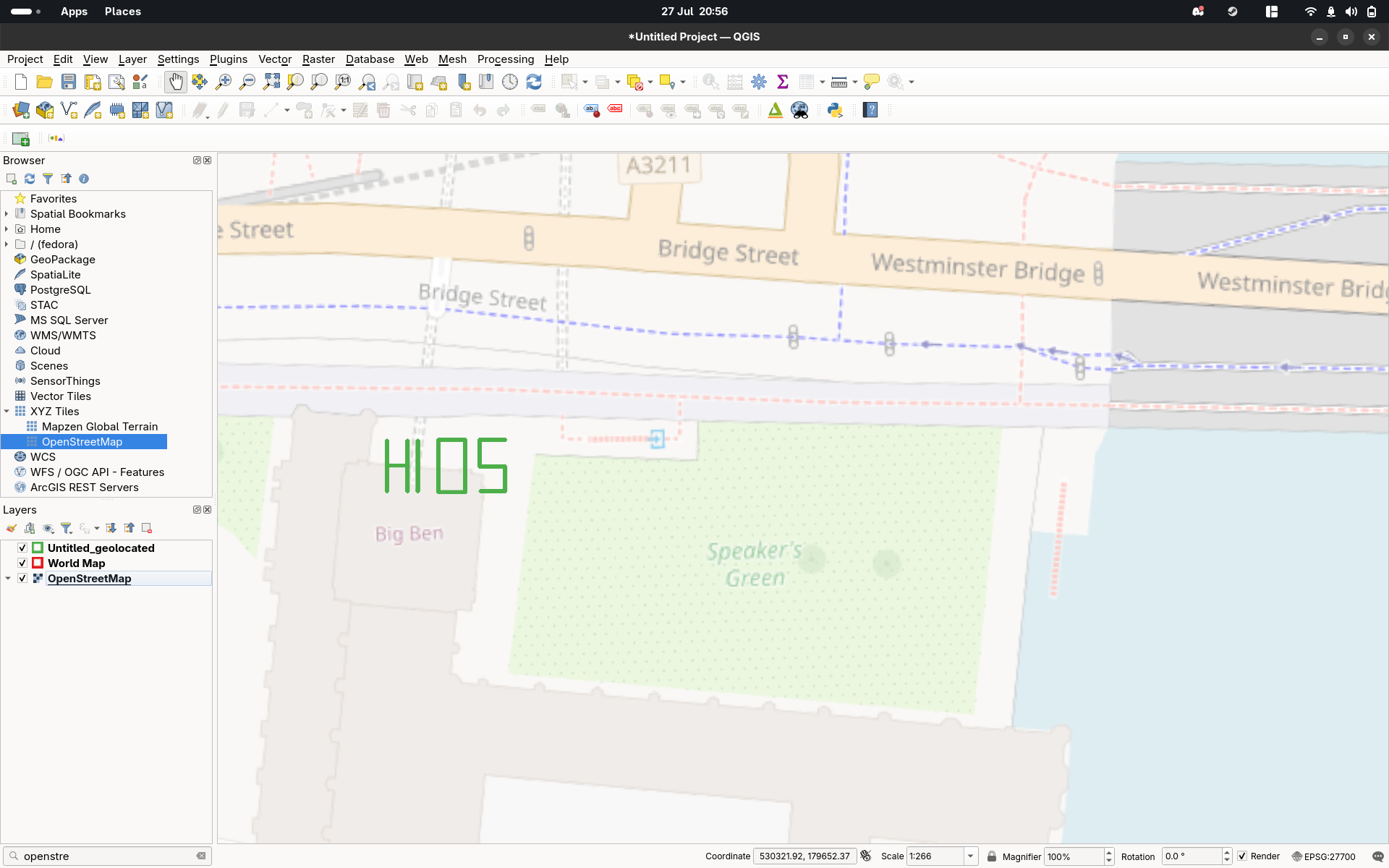Image resolution: width=1389 pixels, height=868 pixels.
Task: Click the Coordinate input field
Action: coord(804,856)
